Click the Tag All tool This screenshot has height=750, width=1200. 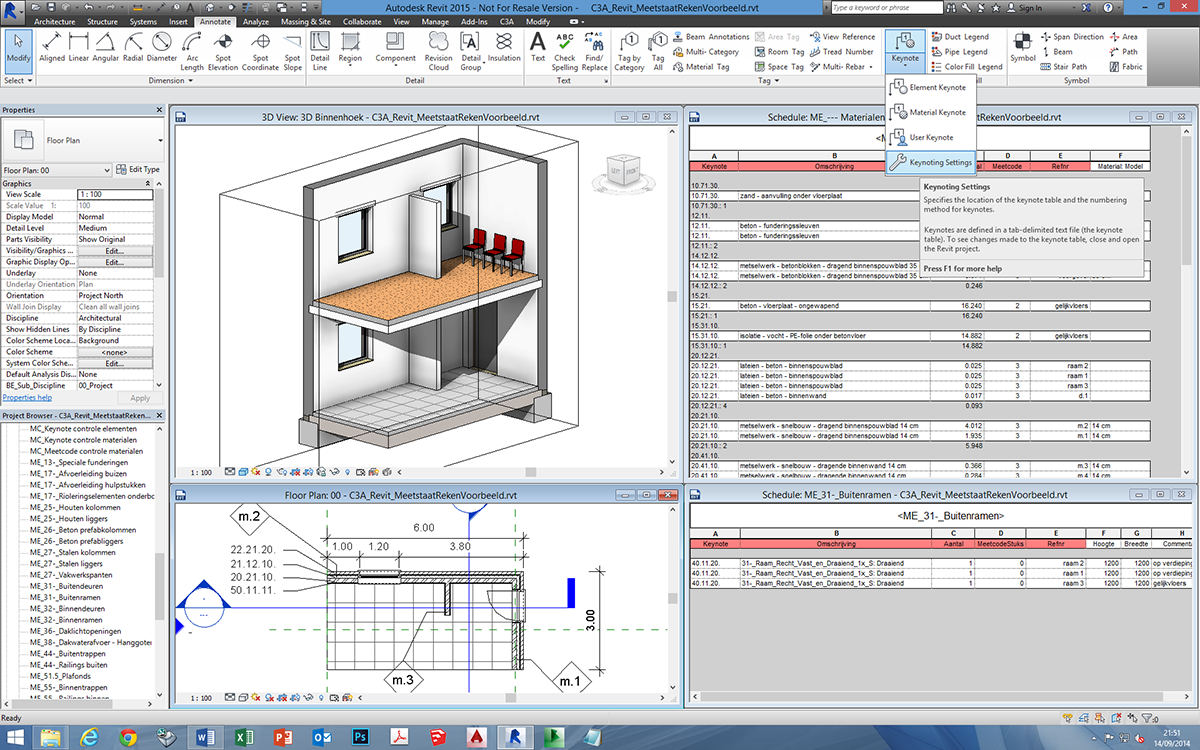tap(658, 52)
